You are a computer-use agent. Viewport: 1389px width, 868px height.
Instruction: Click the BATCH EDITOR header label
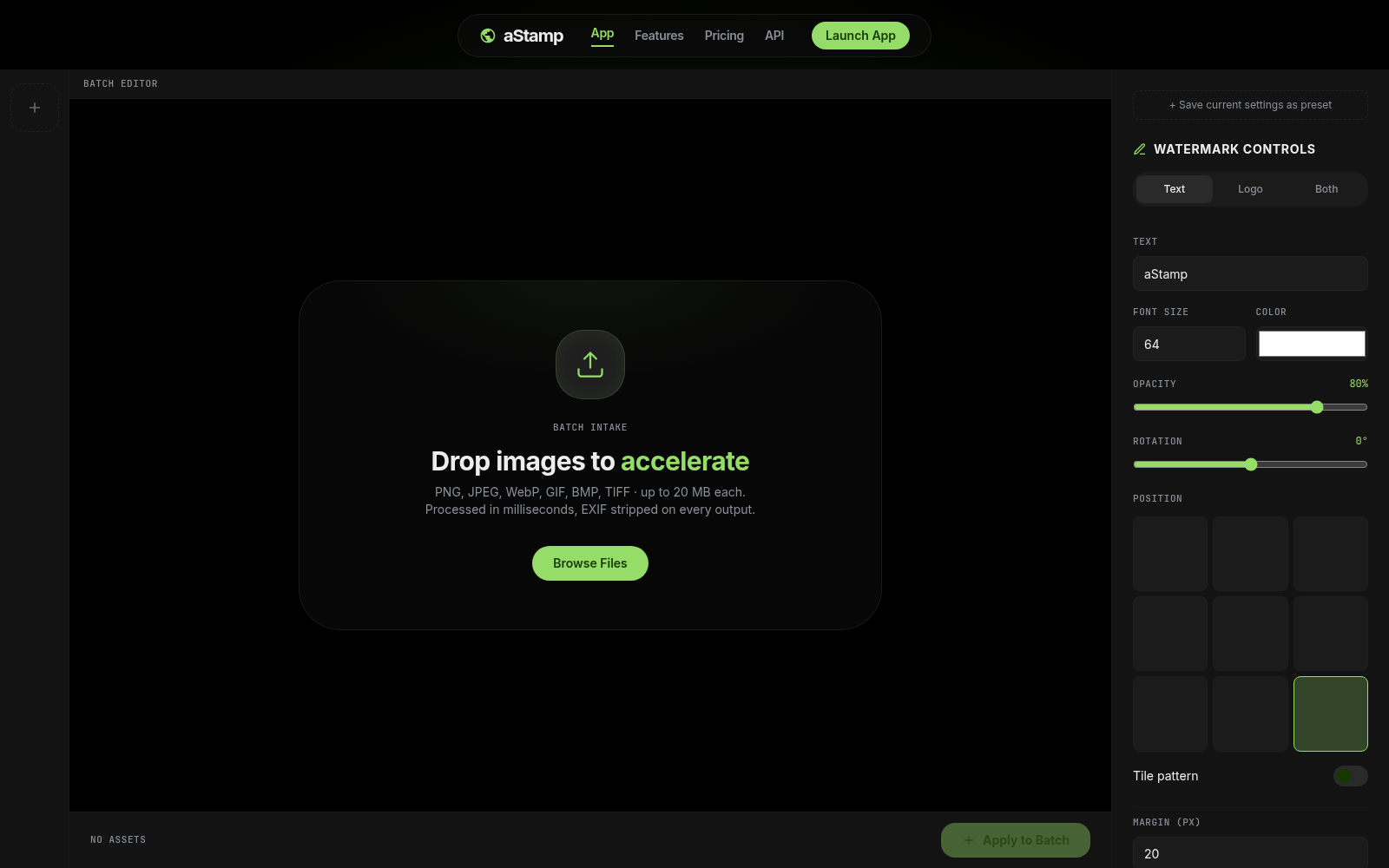click(121, 84)
